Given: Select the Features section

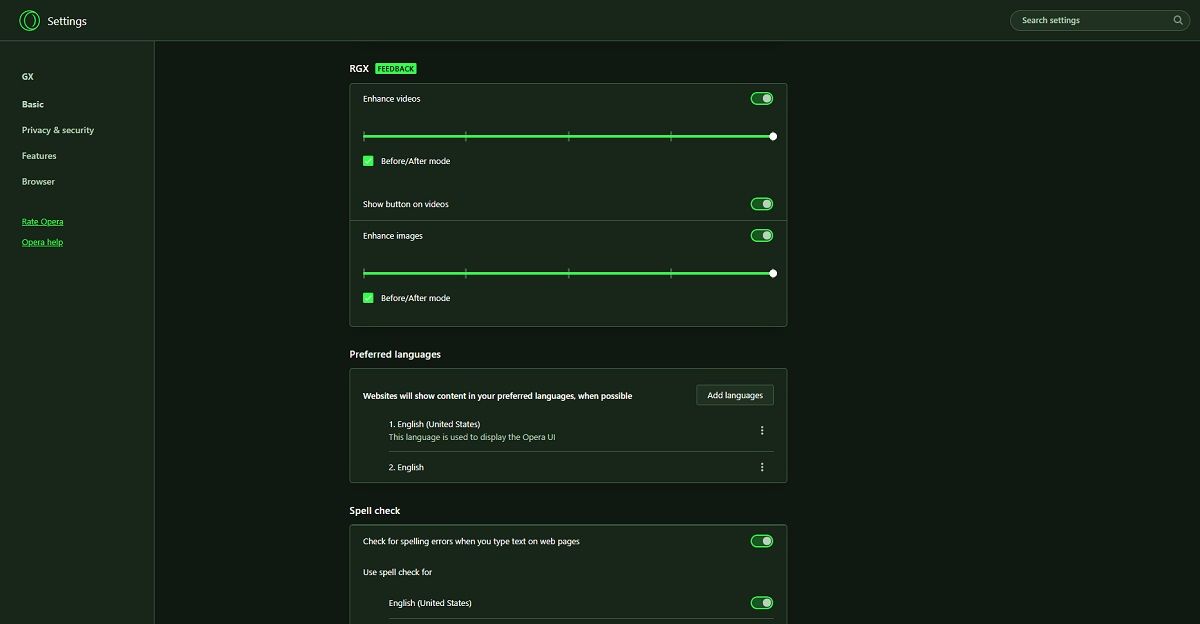Looking at the screenshot, I should (38, 155).
